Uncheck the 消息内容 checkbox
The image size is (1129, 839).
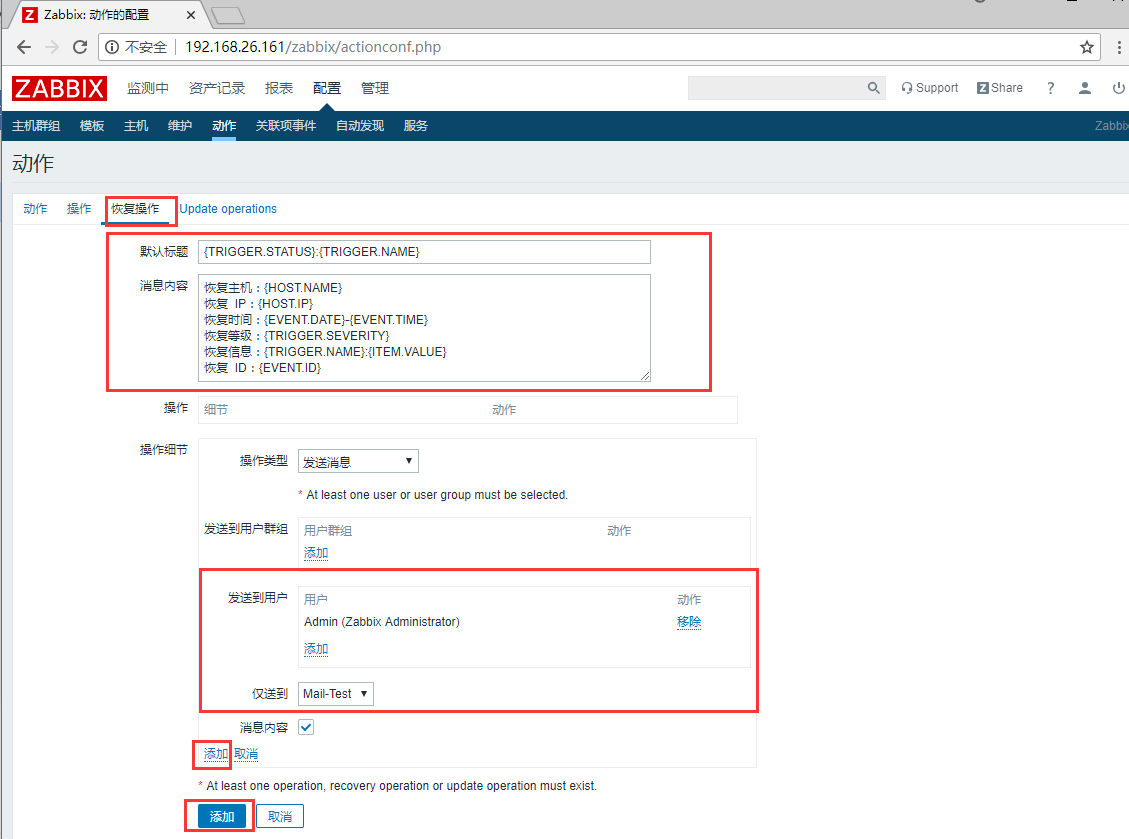(306, 727)
